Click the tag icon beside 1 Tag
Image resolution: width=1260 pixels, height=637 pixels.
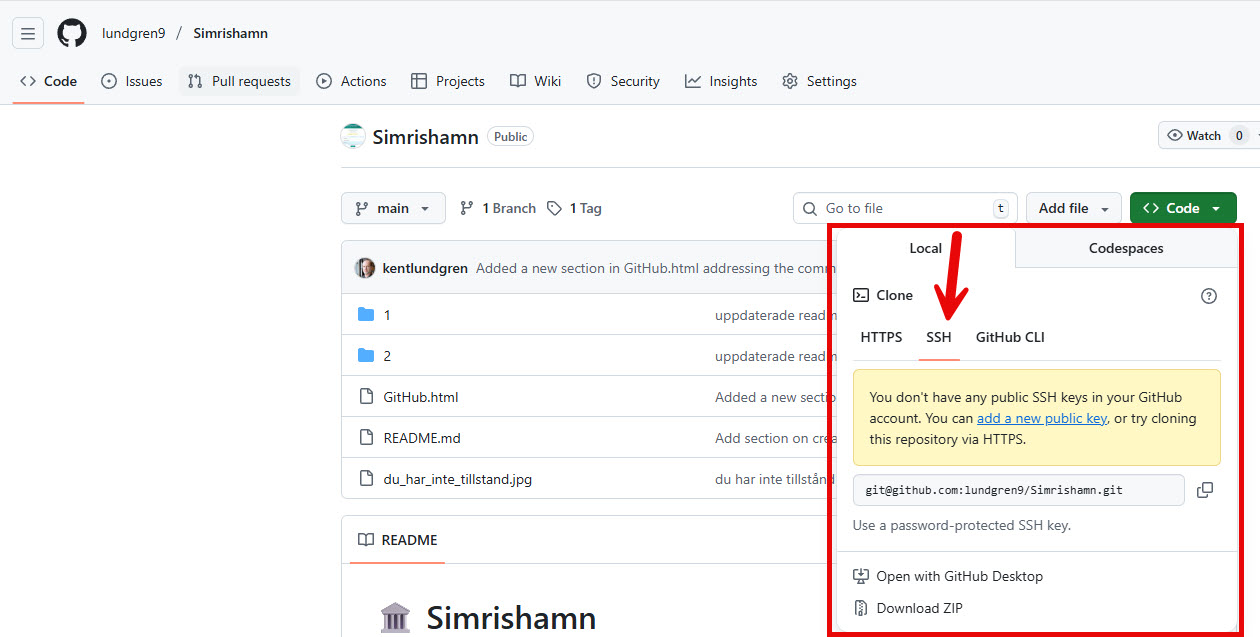pos(555,207)
